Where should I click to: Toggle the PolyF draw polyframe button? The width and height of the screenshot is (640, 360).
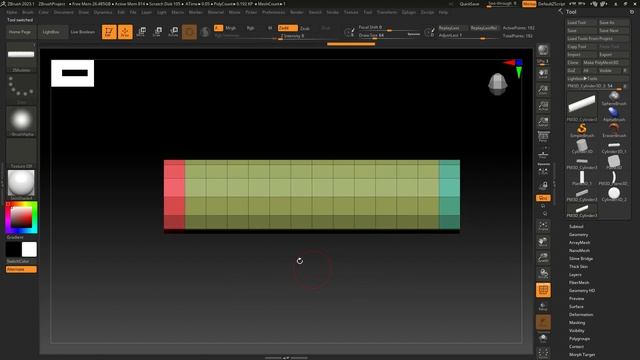[543, 290]
